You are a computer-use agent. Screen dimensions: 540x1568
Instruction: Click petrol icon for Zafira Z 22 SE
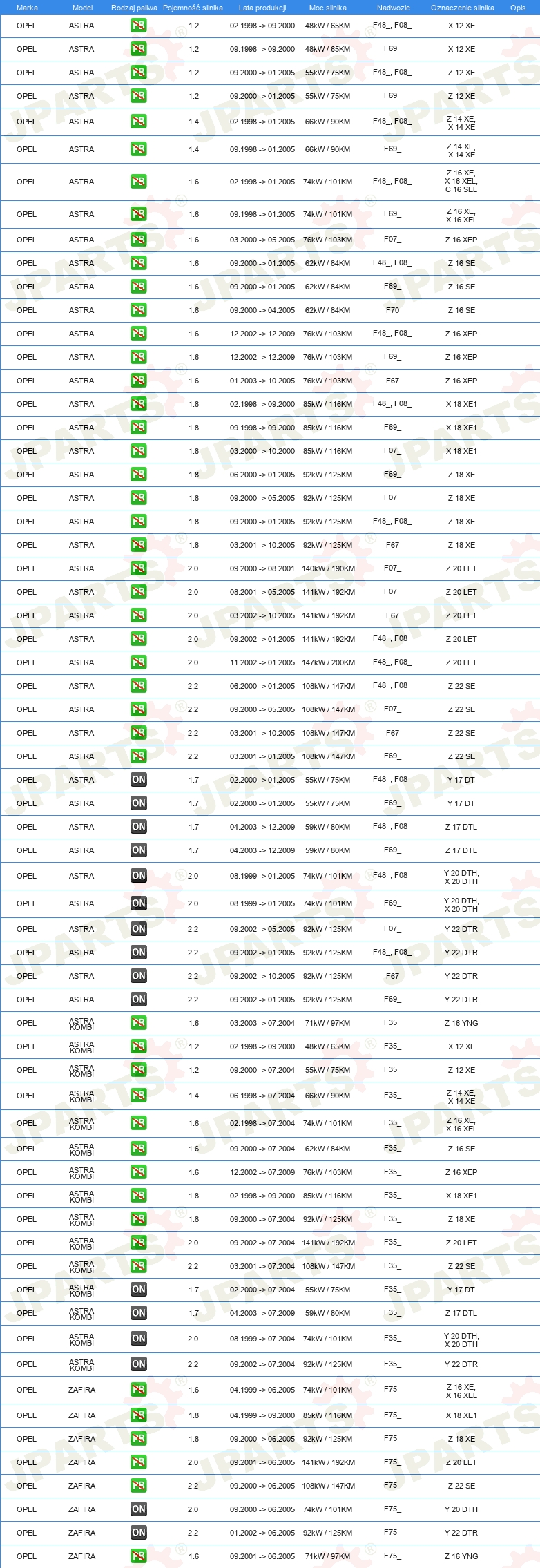139,1486
